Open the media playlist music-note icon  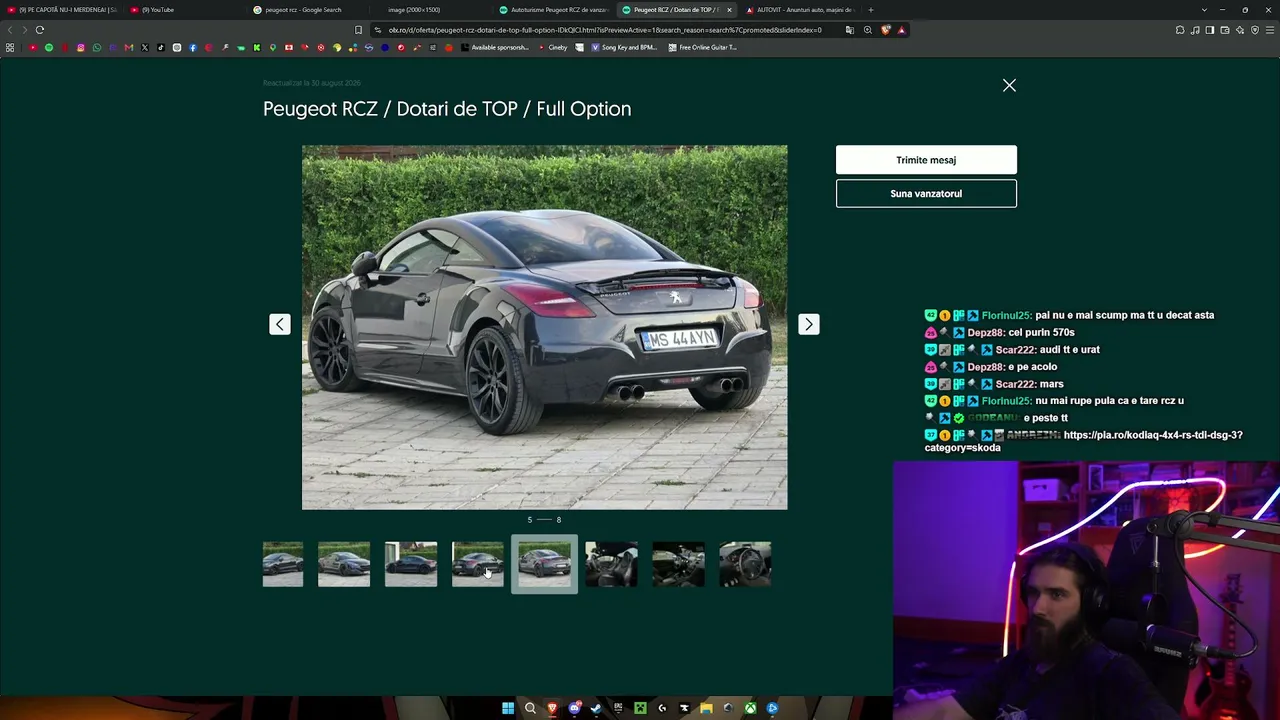tap(1195, 30)
